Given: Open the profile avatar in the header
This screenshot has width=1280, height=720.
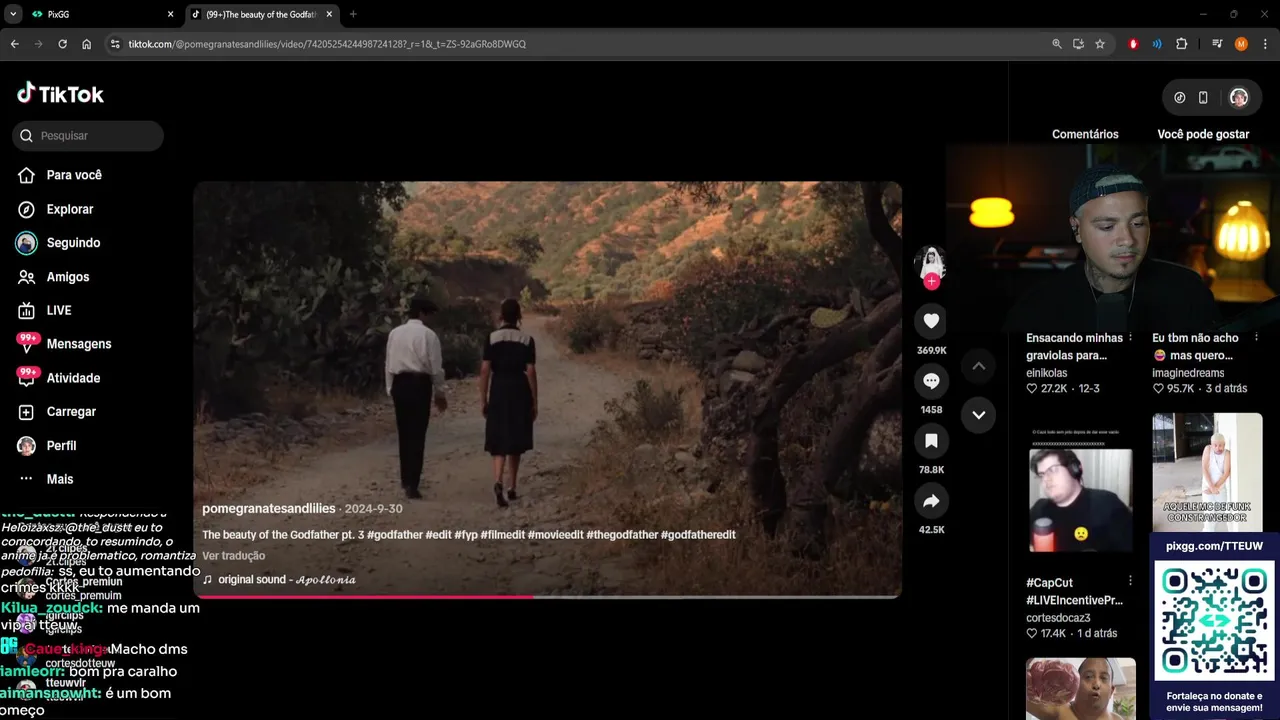Looking at the screenshot, I should pyautogui.click(x=1238, y=97).
